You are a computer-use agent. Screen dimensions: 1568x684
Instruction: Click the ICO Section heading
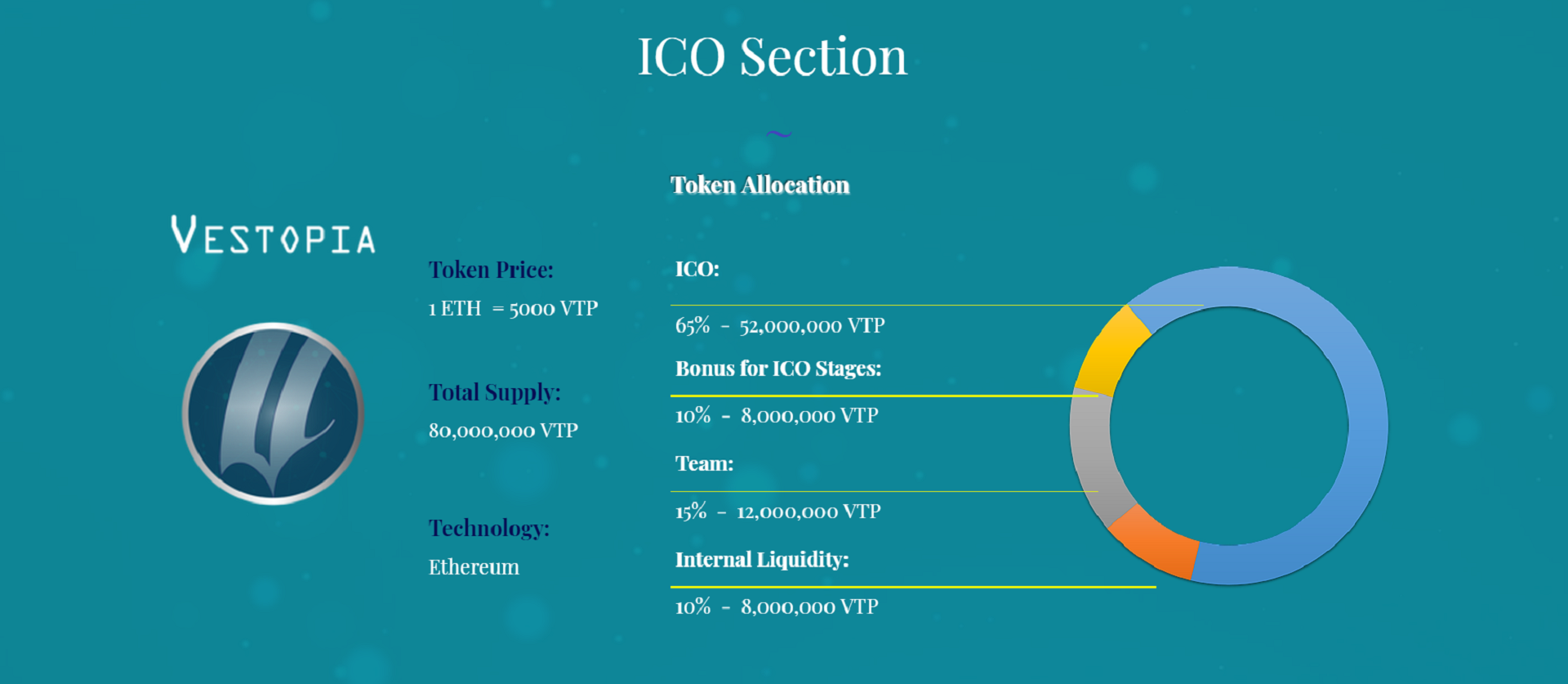point(772,56)
